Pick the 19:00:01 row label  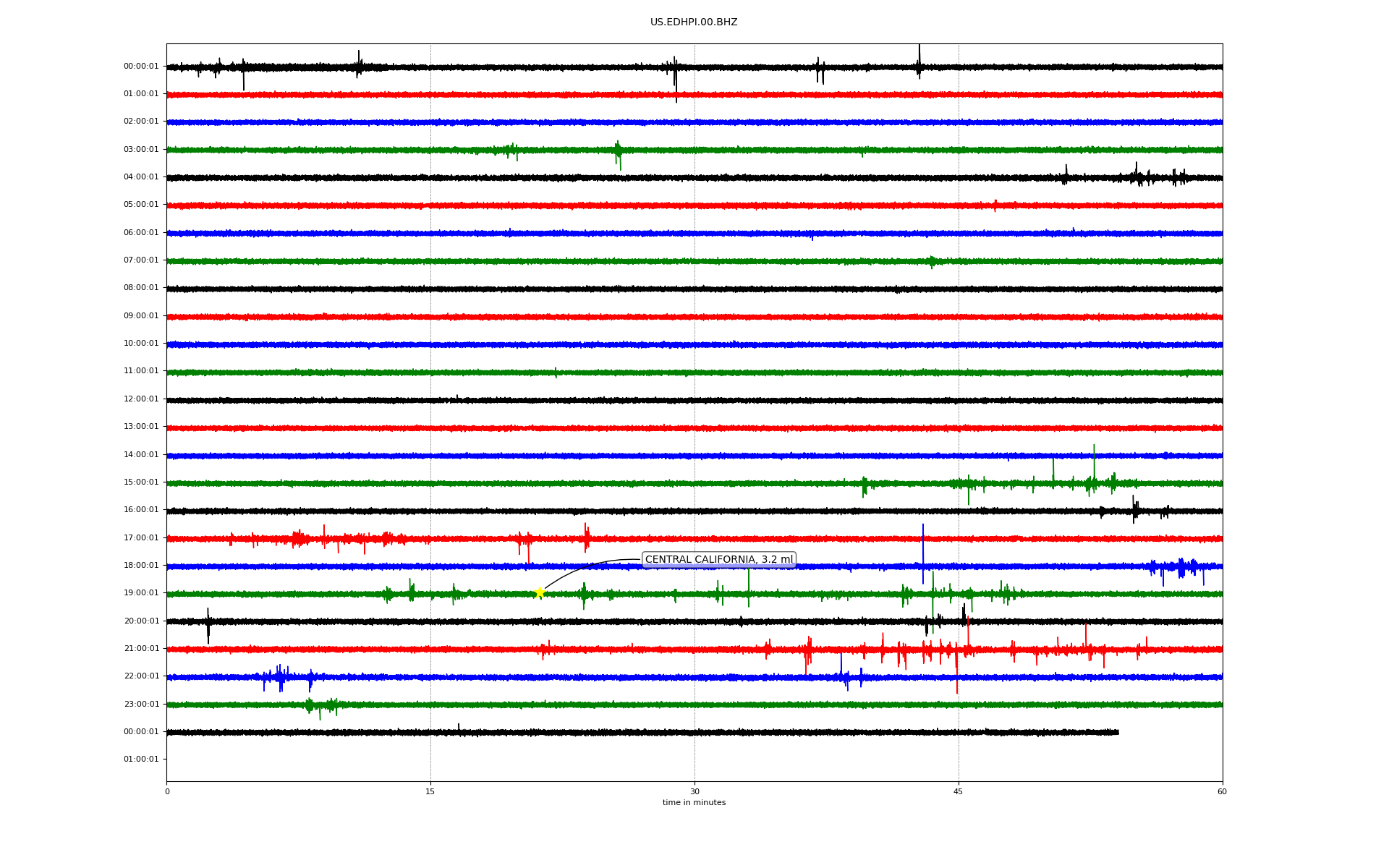[141, 593]
